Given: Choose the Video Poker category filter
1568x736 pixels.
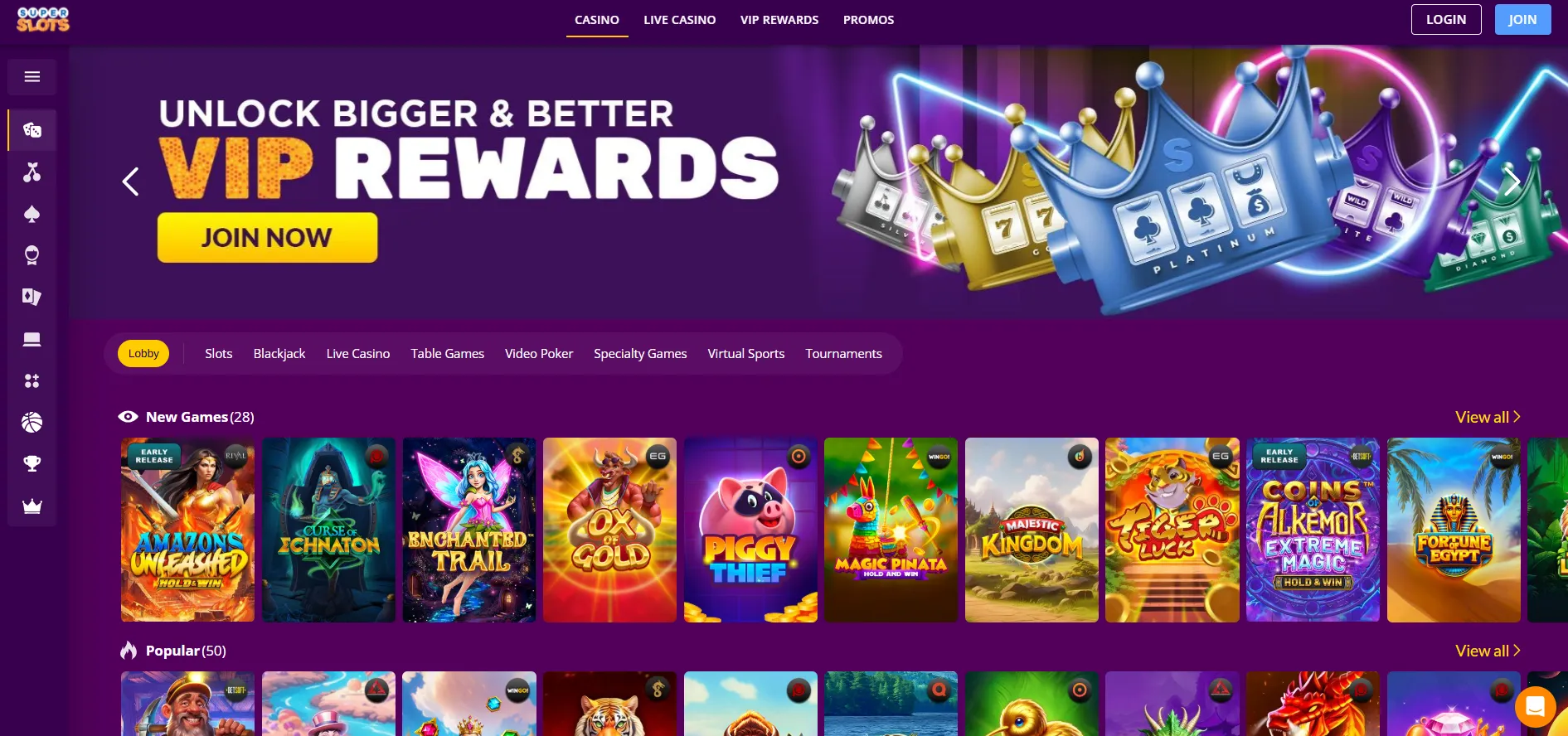Looking at the screenshot, I should pyautogui.click(x=539, y=353).
